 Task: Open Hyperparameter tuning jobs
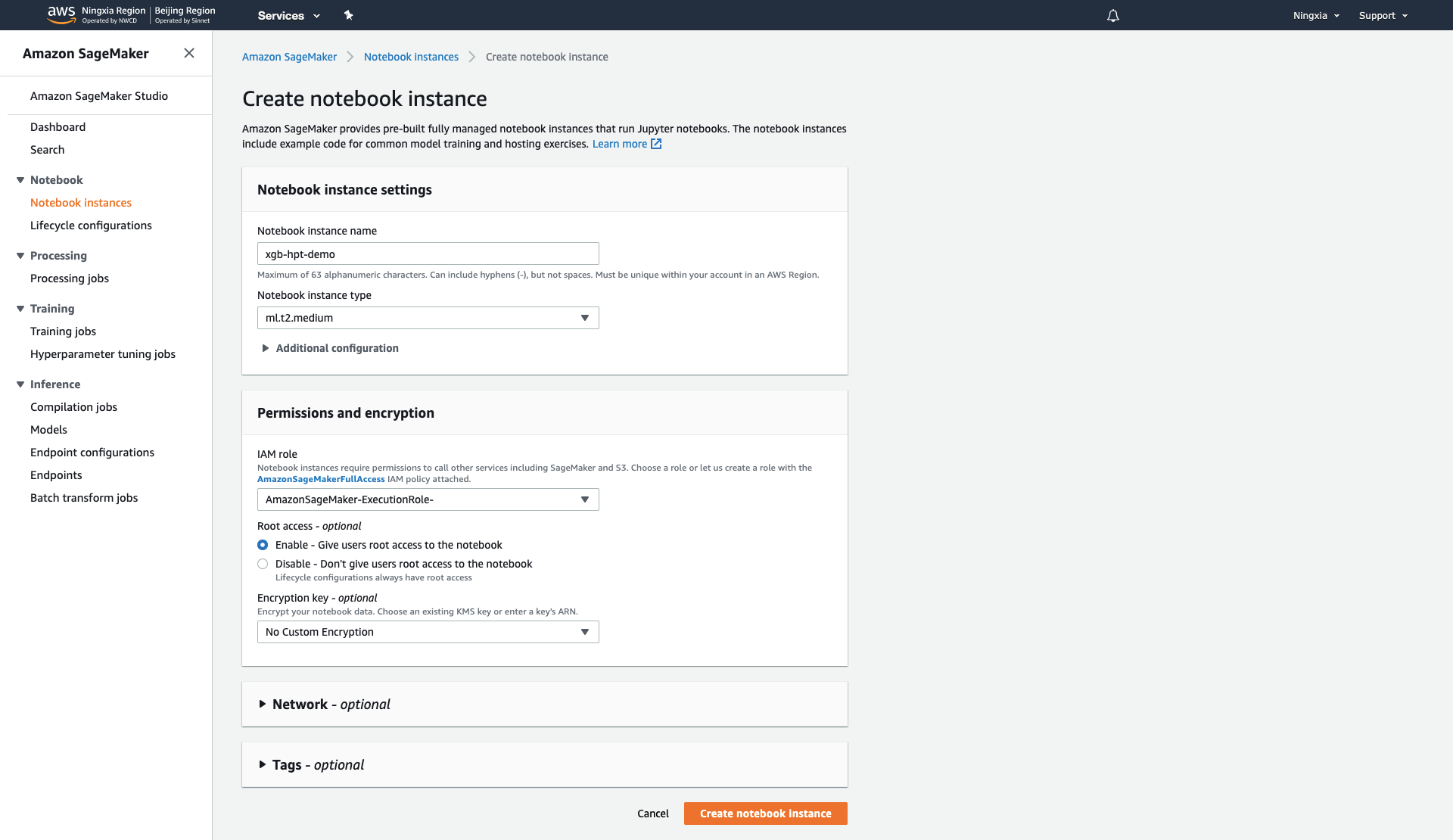click(x=103, y=354)
